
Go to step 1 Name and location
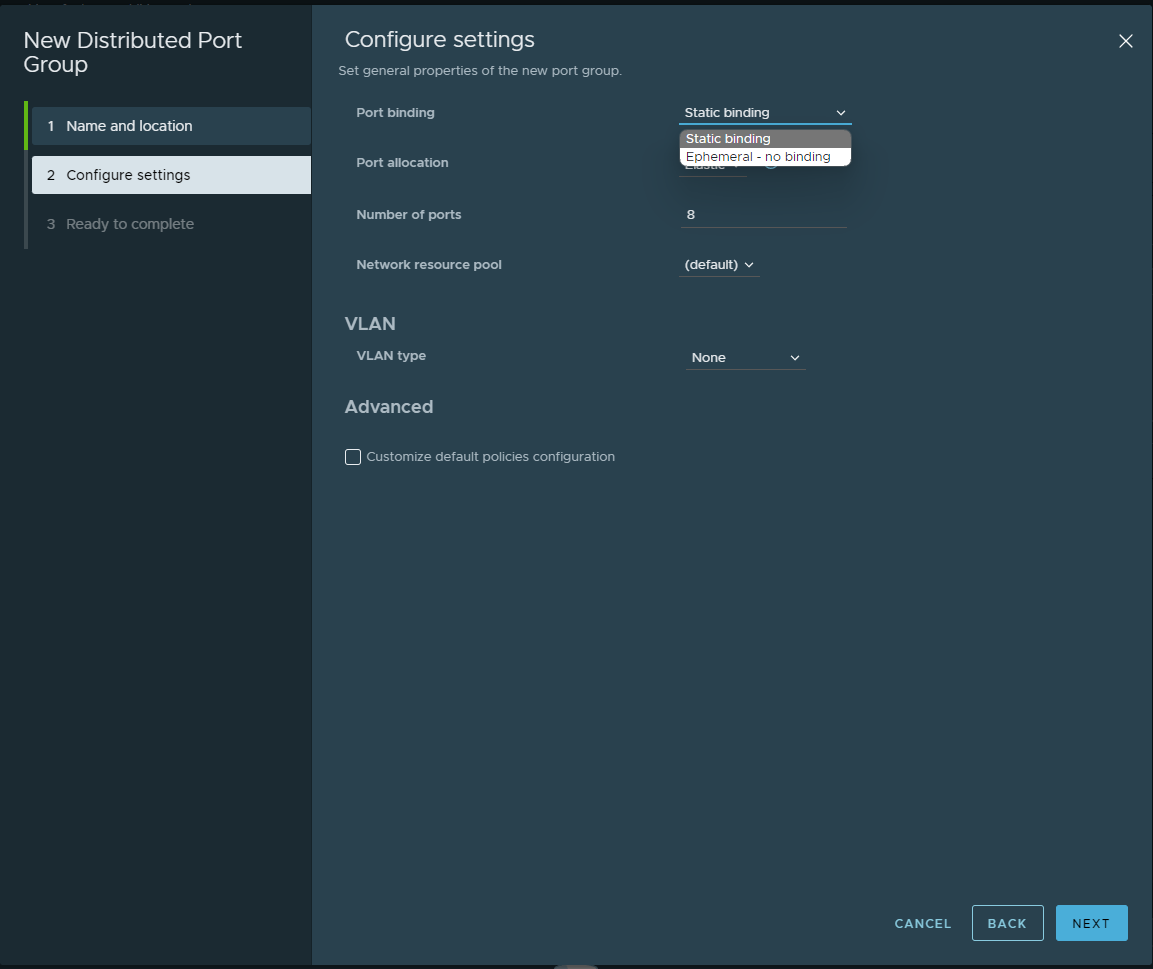pos(171,126)
